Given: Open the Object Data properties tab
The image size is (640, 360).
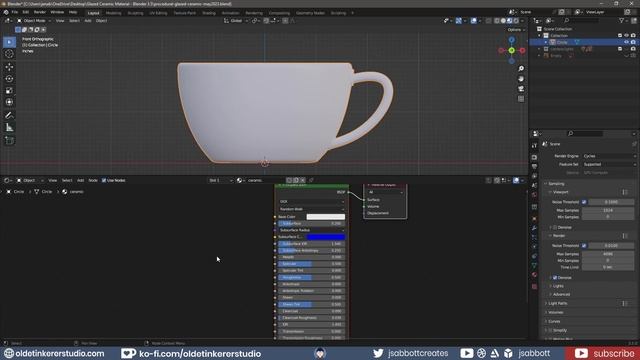Looking at the screenshot, I should pyautogui.click(x=534, y=265).
